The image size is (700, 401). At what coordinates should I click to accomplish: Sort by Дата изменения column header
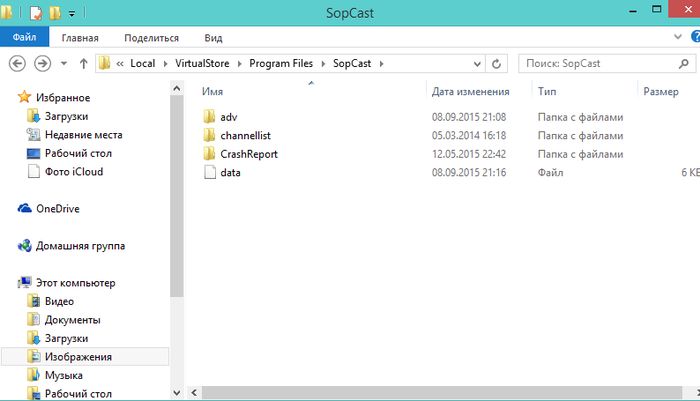pos(470,91)
